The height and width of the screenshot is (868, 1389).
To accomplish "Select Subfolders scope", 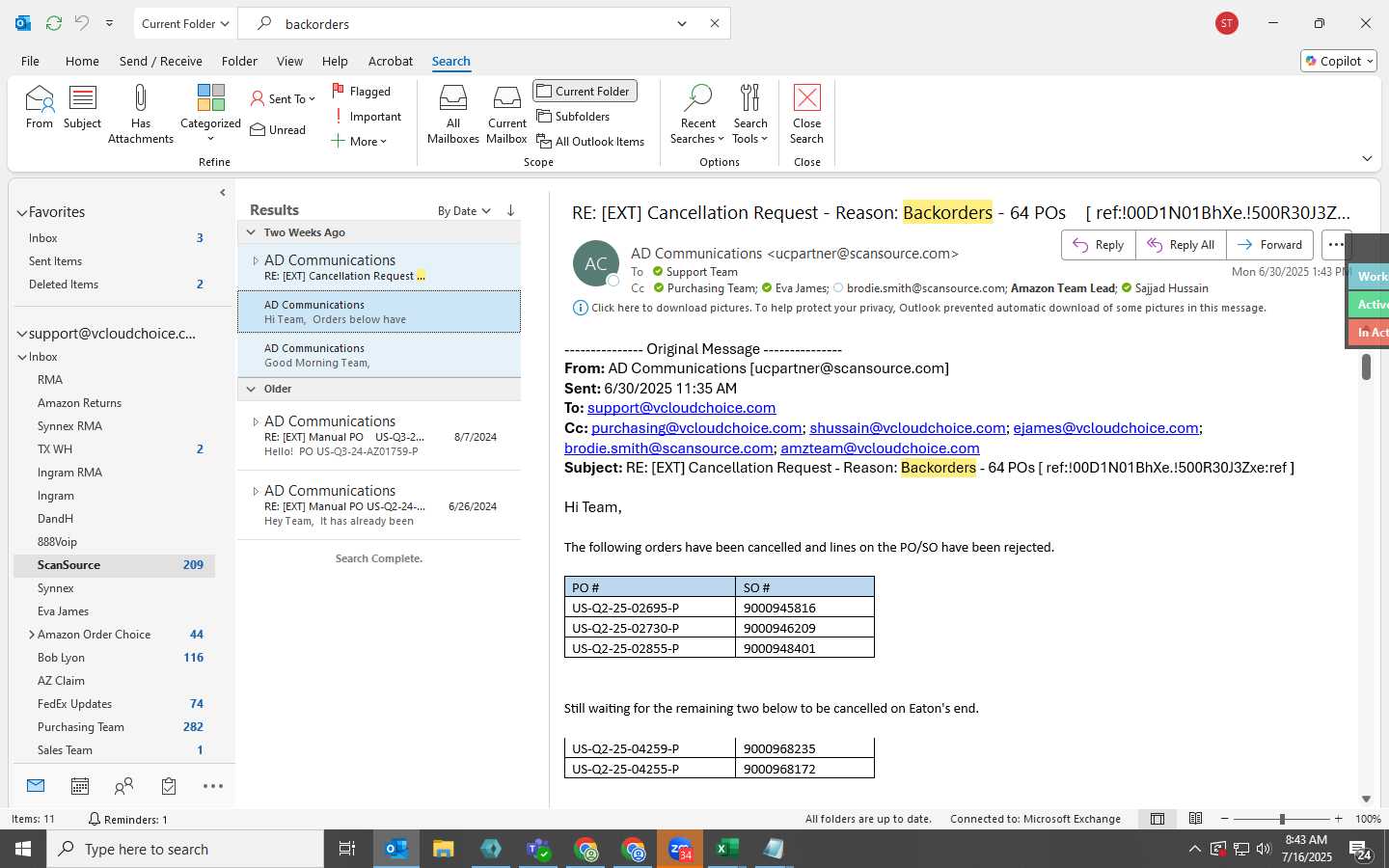I will tap(573, 116).
